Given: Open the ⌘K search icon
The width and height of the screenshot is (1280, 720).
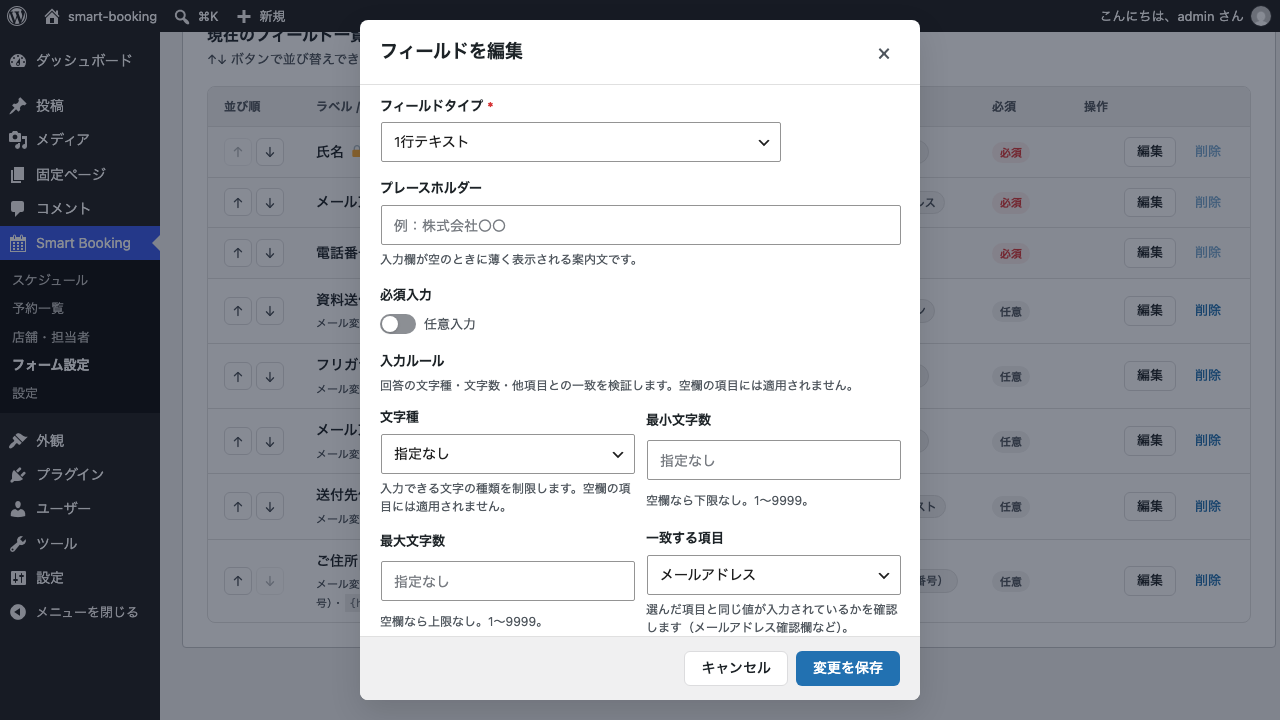Looking at the screenshot, I should click(181, 16).
